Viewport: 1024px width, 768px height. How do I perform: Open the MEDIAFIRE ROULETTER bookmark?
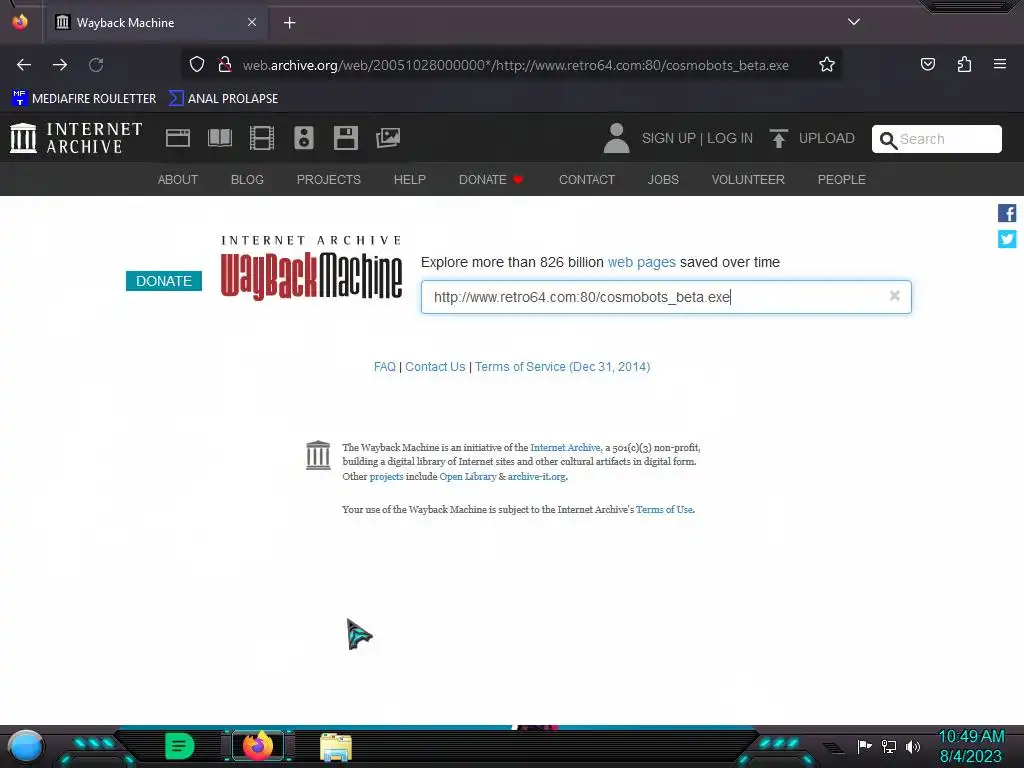tap(84, 99)
